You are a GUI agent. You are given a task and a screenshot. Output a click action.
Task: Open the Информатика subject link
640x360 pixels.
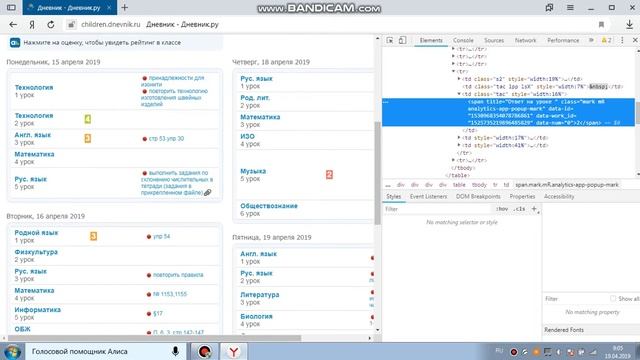pos(38,310)
